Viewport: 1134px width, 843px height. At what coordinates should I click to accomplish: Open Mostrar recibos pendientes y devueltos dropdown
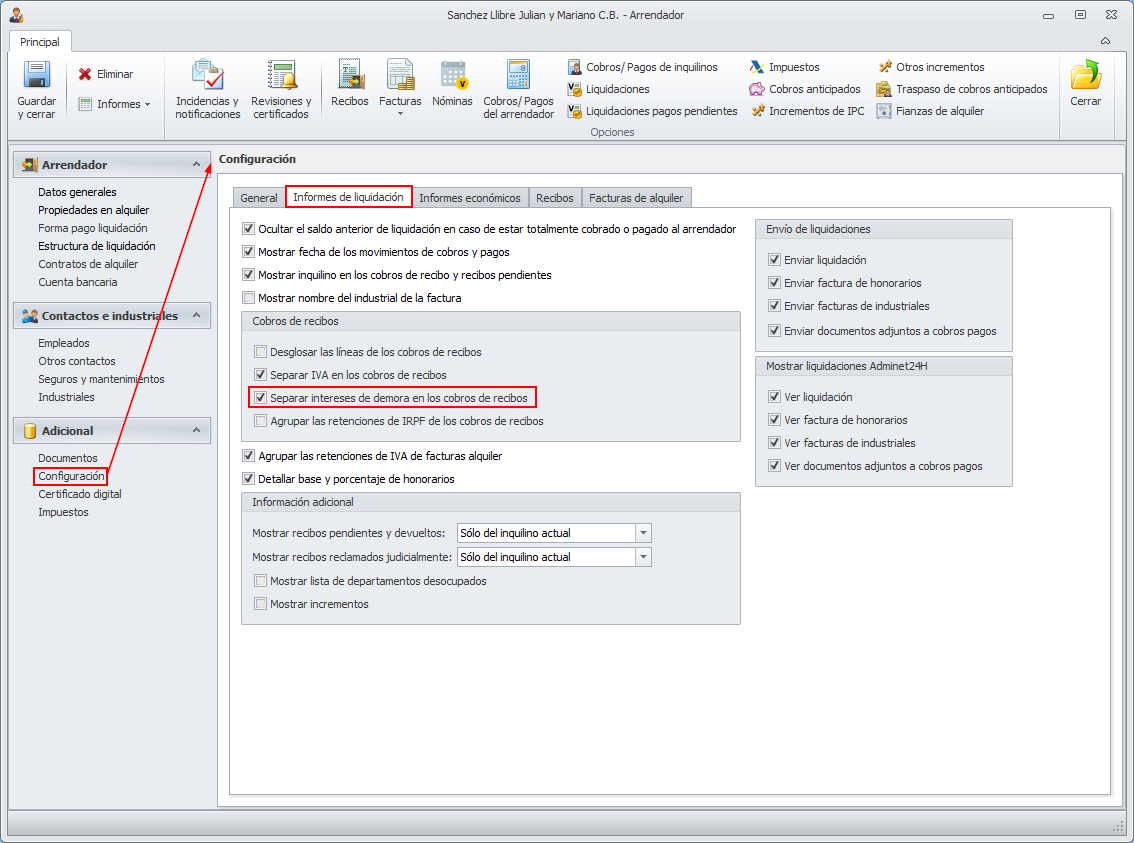point(644,534)
